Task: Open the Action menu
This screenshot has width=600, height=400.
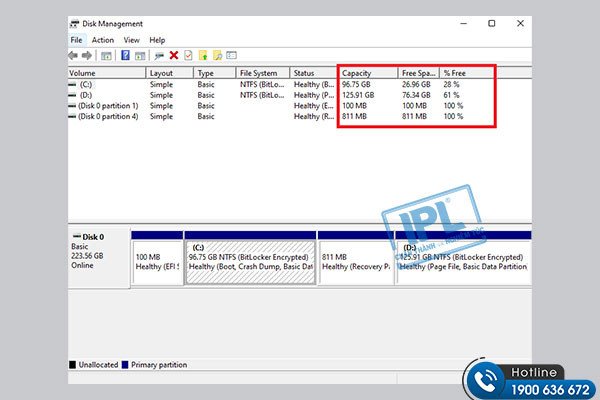Action: point(103,40)
